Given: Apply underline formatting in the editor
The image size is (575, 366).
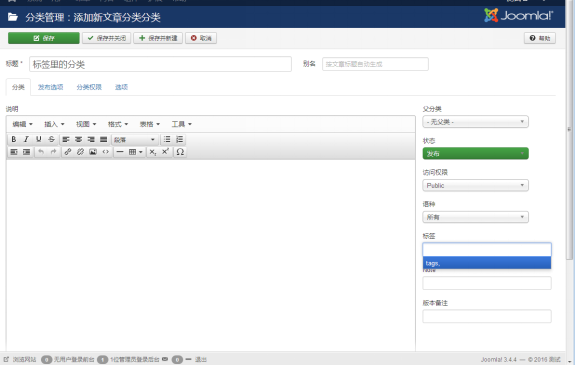Looking at the screenshot, I should [x=39, y=139].
